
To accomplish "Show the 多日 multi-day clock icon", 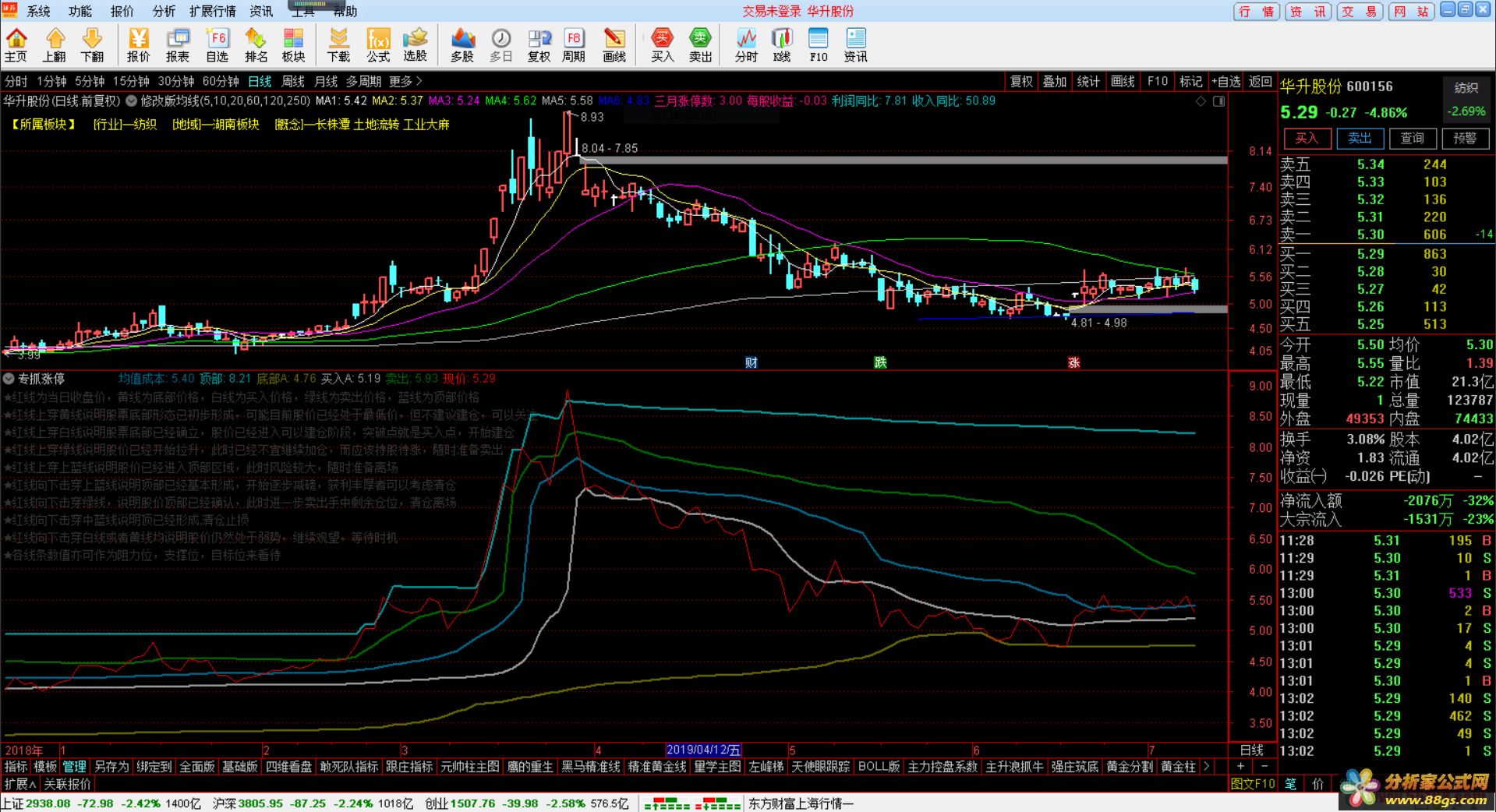I will pos(500,45).
